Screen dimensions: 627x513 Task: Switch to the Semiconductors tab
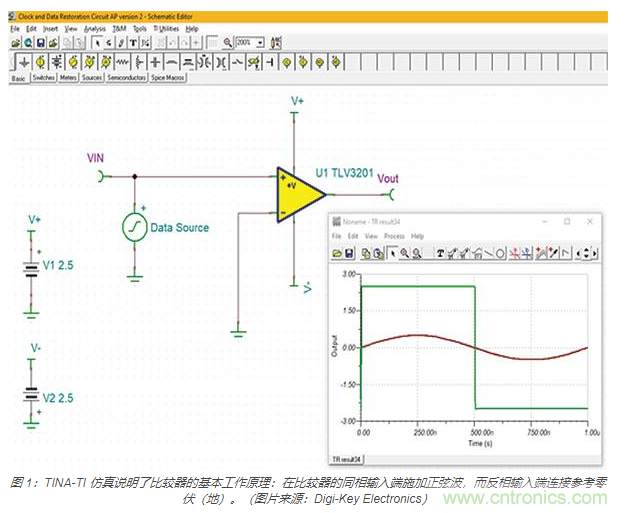click(126, 77)
